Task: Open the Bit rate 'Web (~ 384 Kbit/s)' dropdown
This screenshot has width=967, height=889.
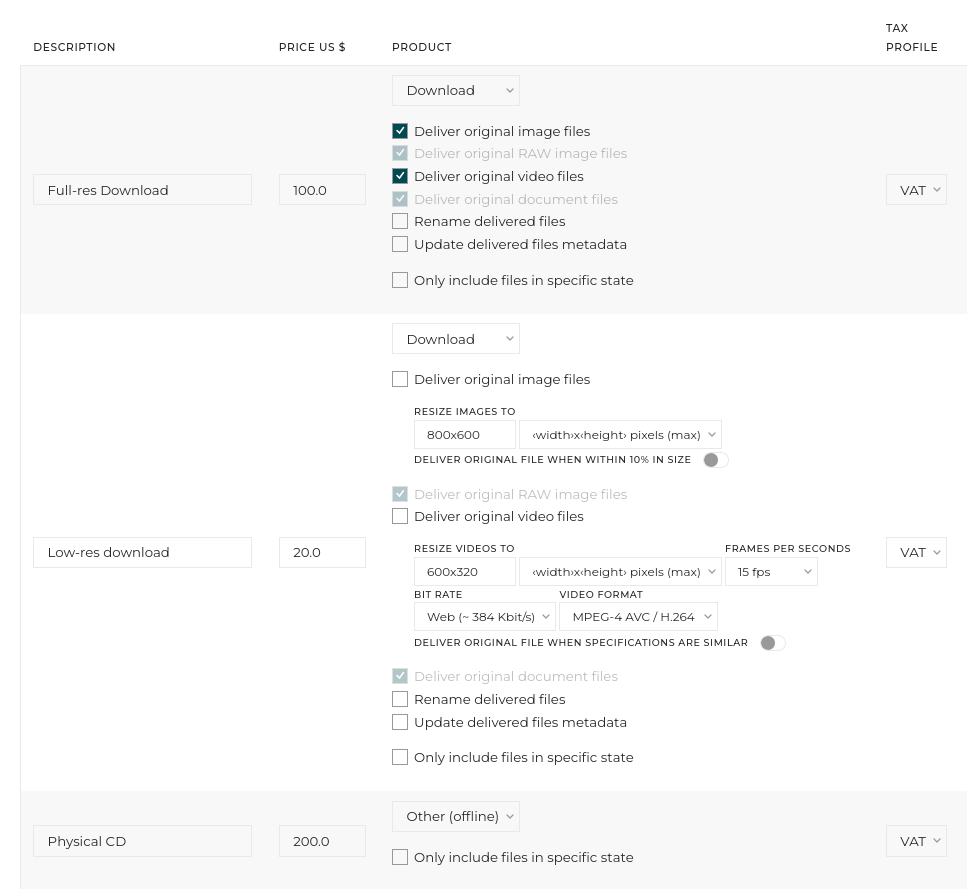Action: click(484, 617)
